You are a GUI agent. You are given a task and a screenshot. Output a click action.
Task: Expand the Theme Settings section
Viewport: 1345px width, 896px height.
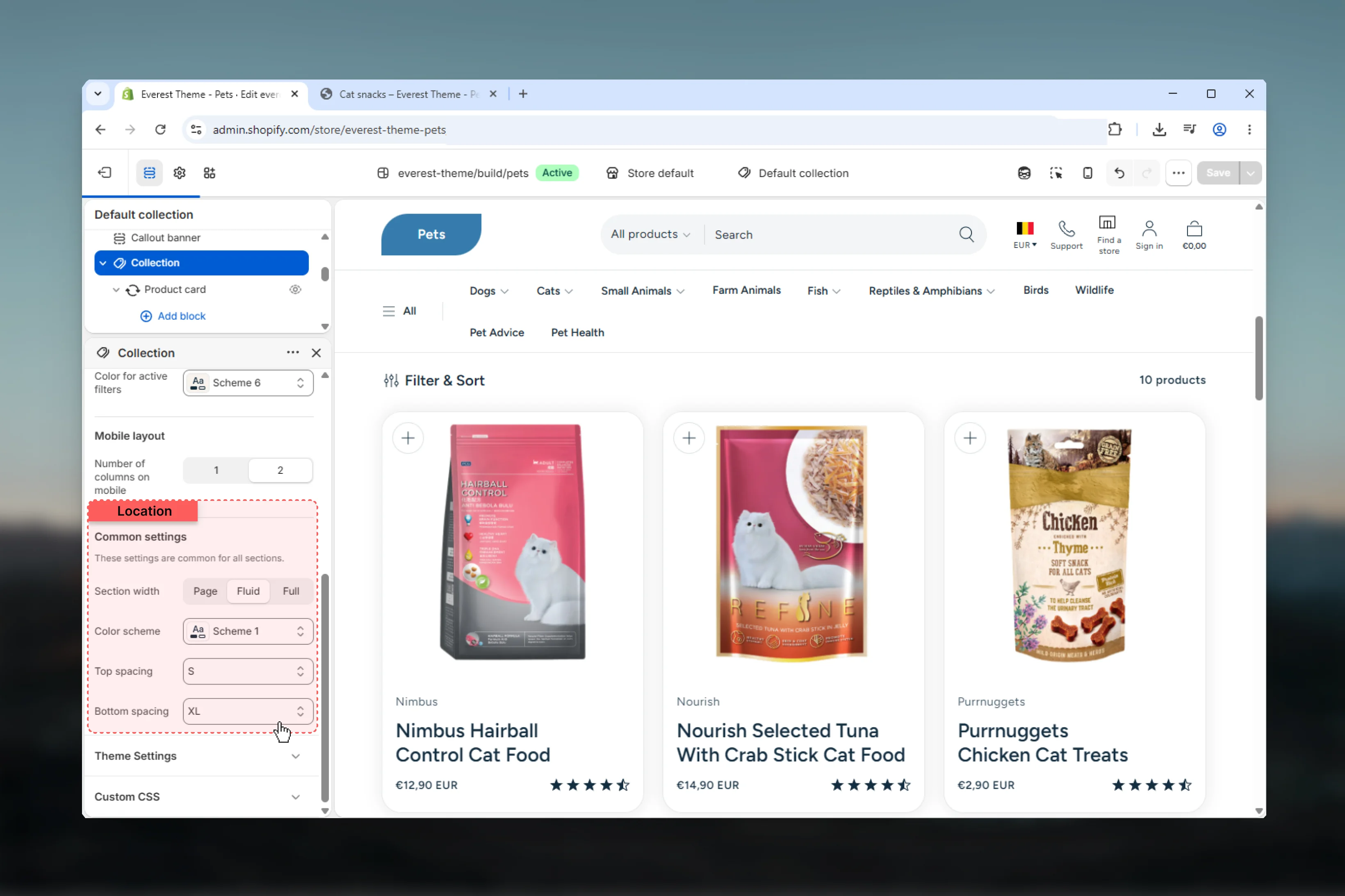coord(198,756)
